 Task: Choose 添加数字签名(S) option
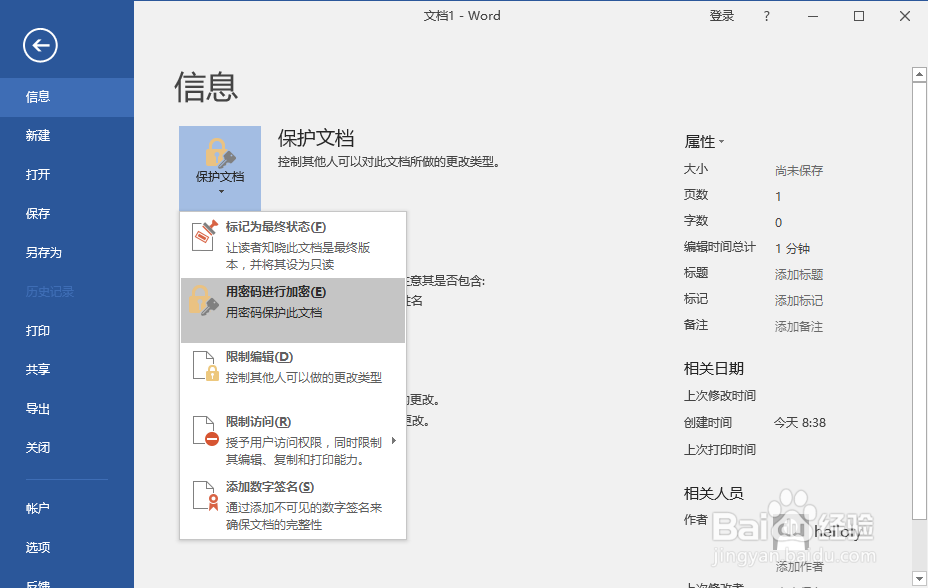tap(293, 505)
